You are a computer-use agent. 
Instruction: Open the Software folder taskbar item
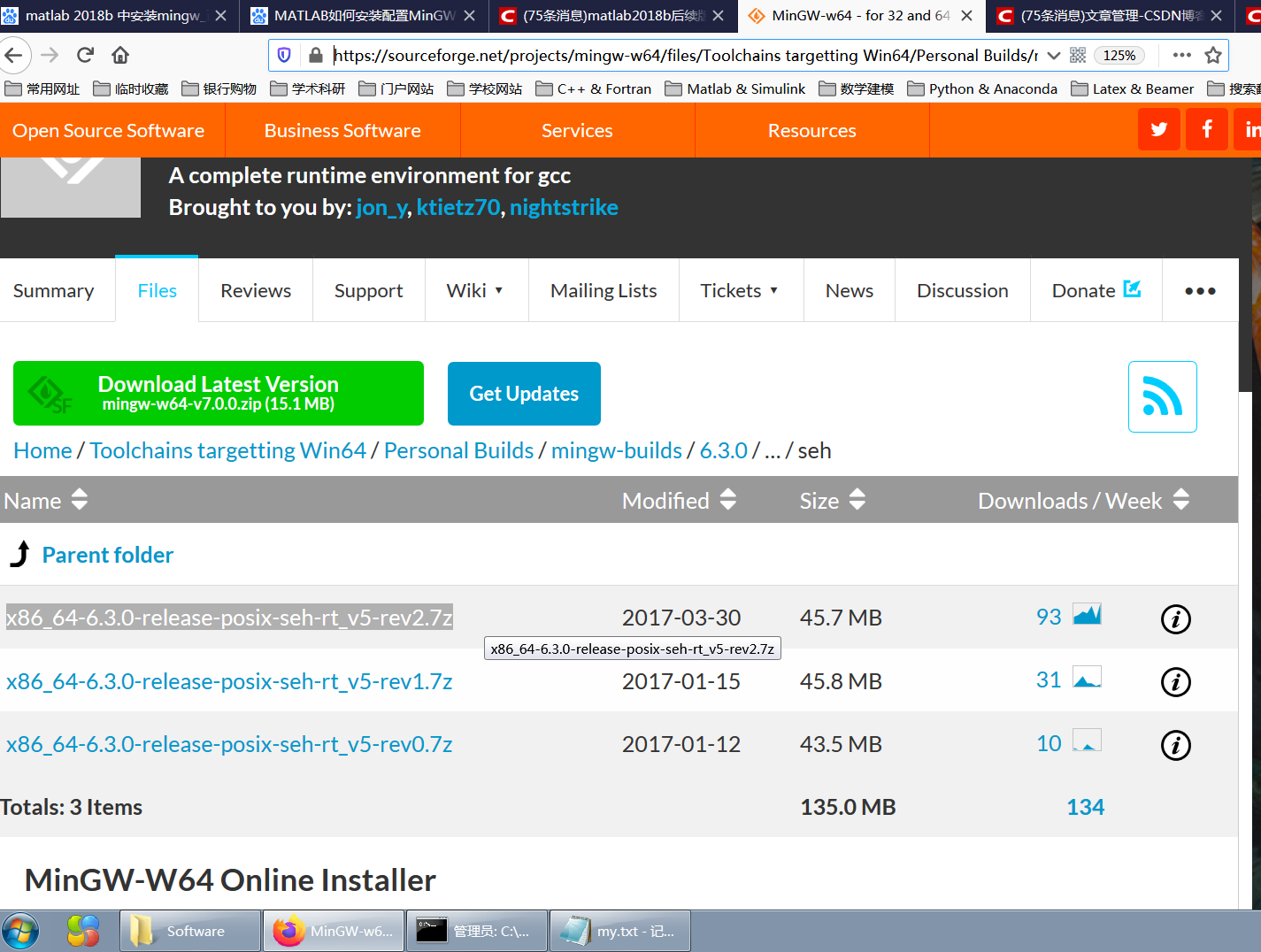click(x=190, y=931)
